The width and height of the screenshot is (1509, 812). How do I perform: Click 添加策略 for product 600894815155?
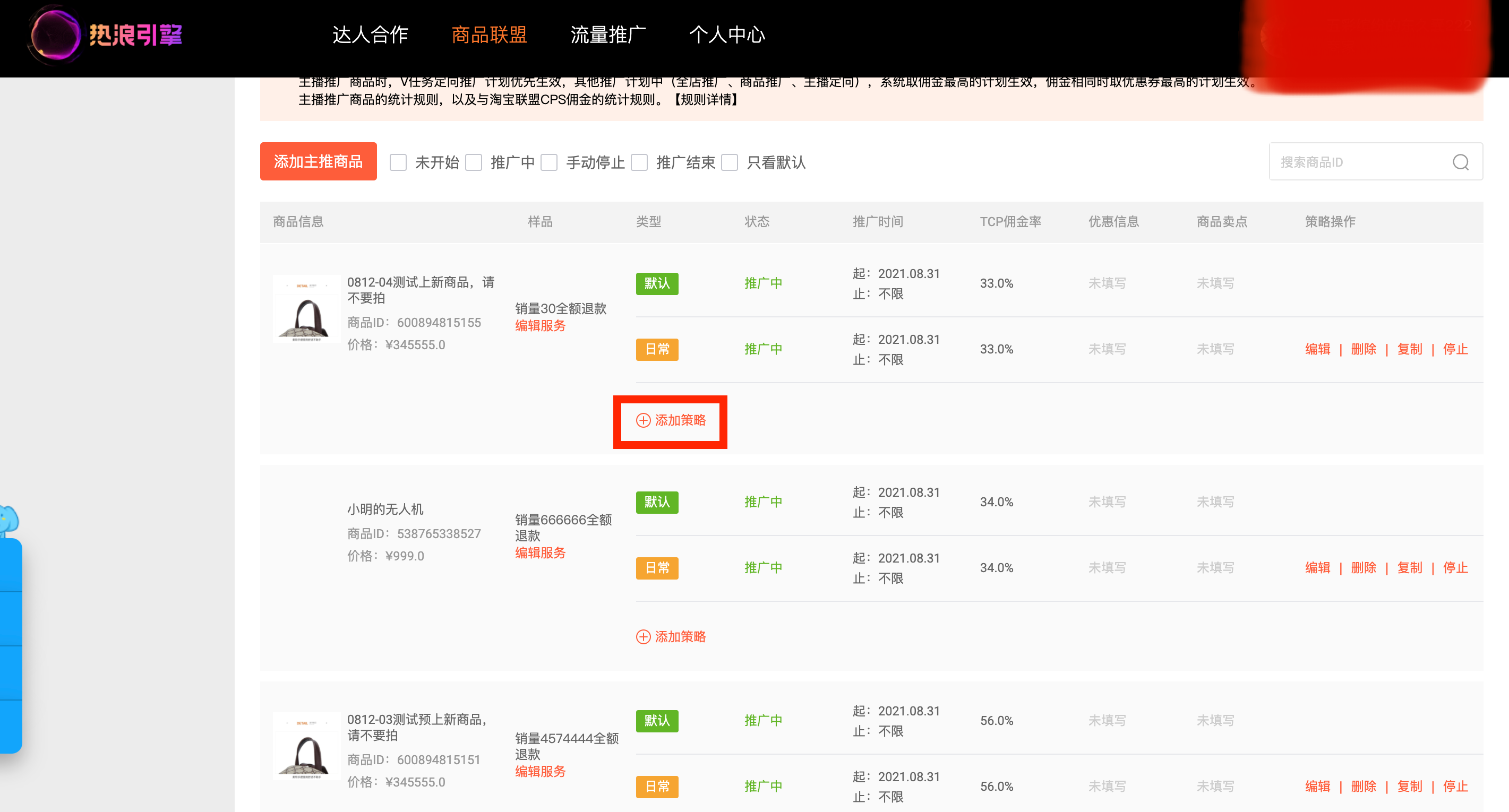[x=671, y=420]
